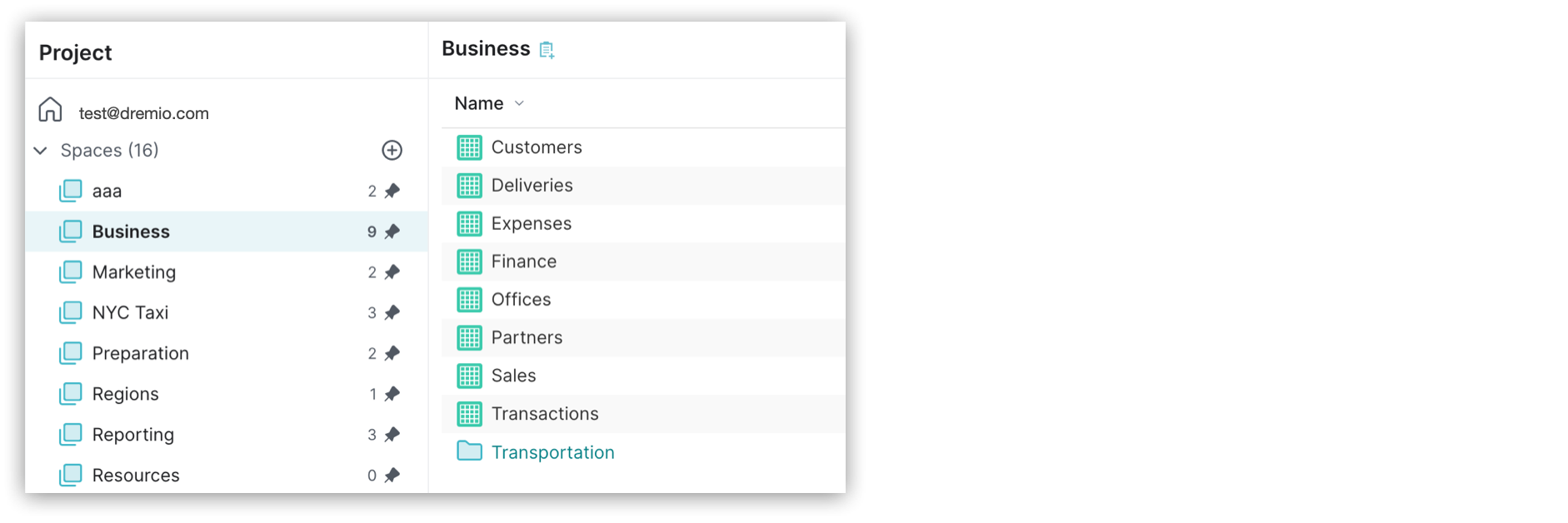
Task: Toggle pin on the aaa space
Action: click(392, 191)
